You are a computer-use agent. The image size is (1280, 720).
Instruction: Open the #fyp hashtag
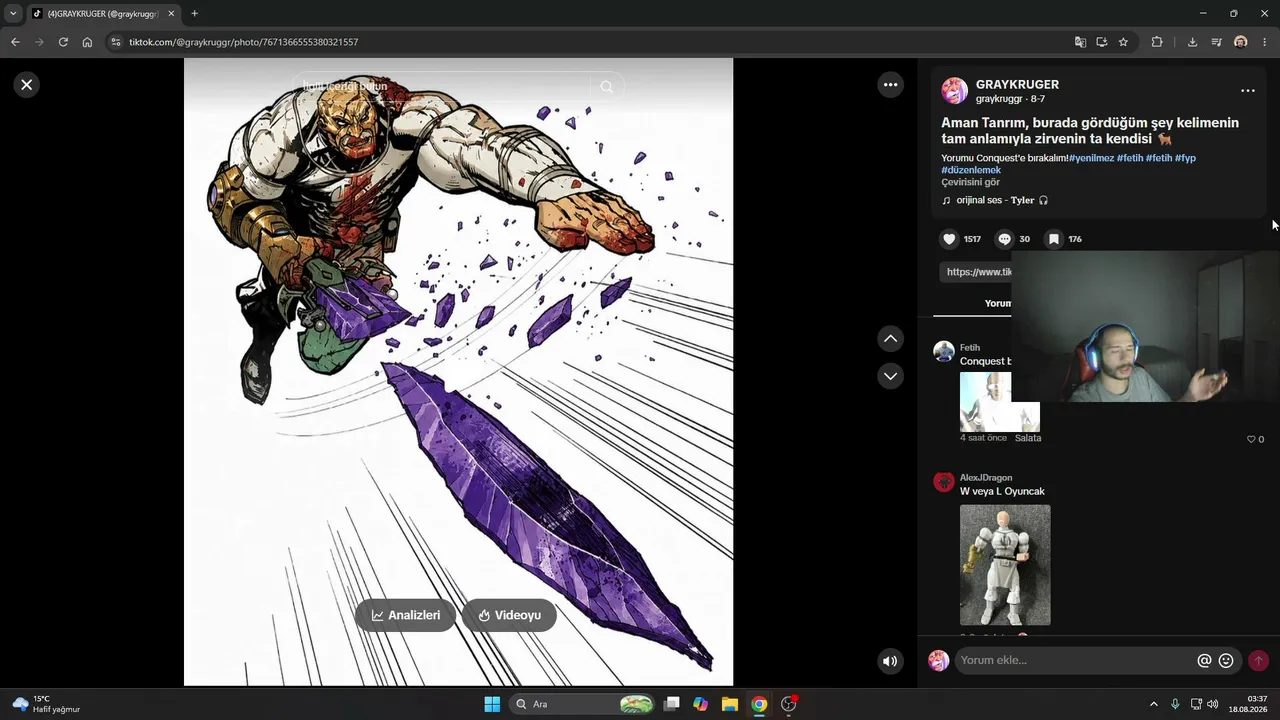click(x=1185, y=158)
